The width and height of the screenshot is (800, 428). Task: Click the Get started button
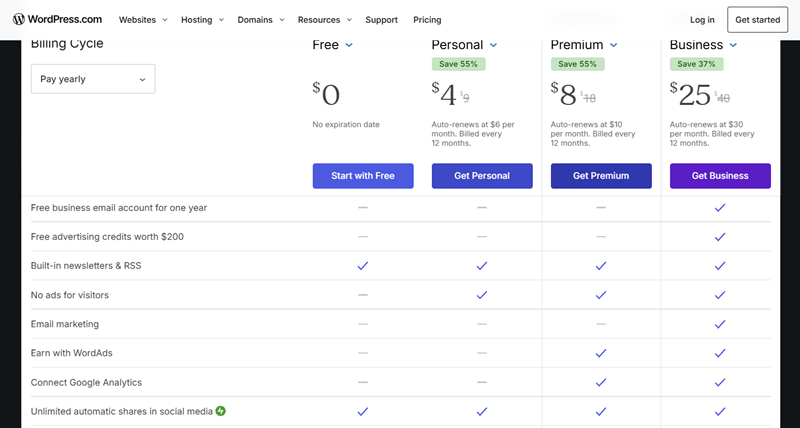click(x=758, y=20)
